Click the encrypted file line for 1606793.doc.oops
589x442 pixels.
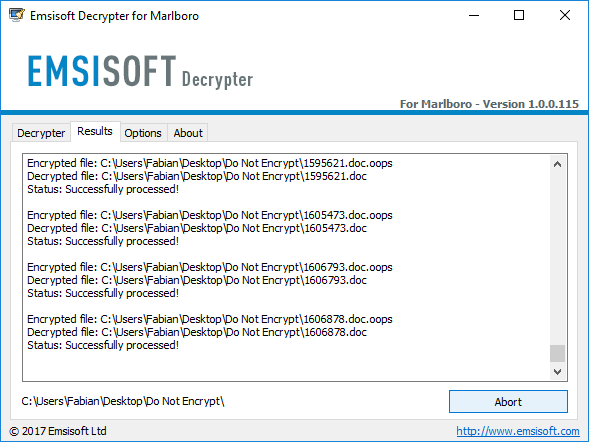point(210,267)
